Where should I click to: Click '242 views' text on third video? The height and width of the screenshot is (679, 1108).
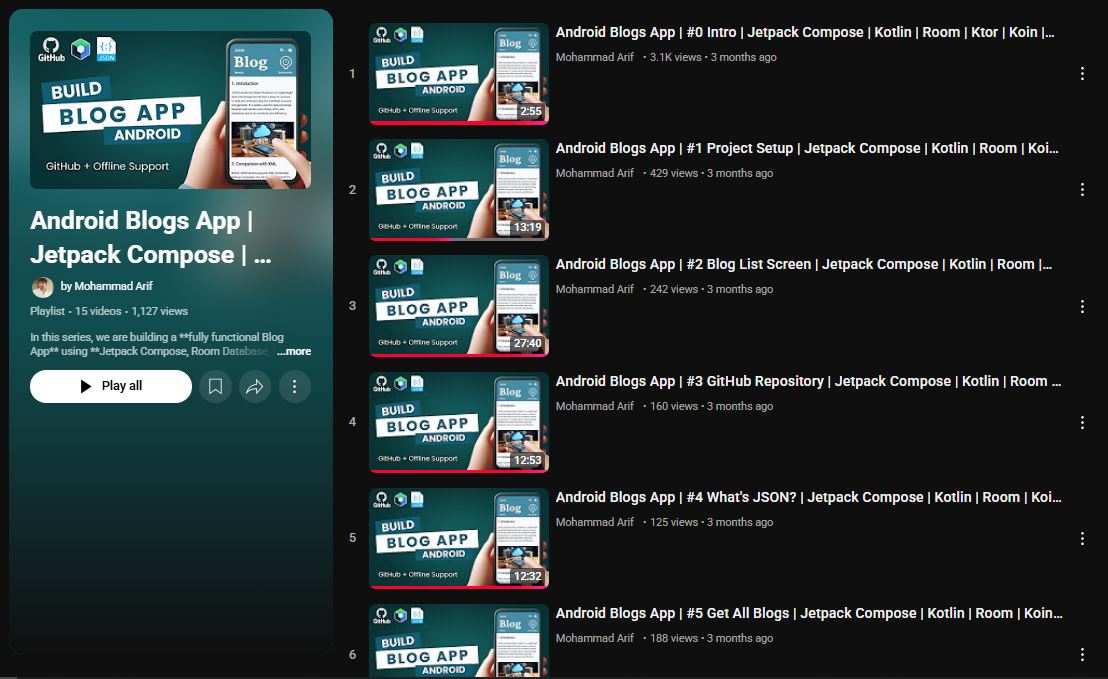[673, 289]
